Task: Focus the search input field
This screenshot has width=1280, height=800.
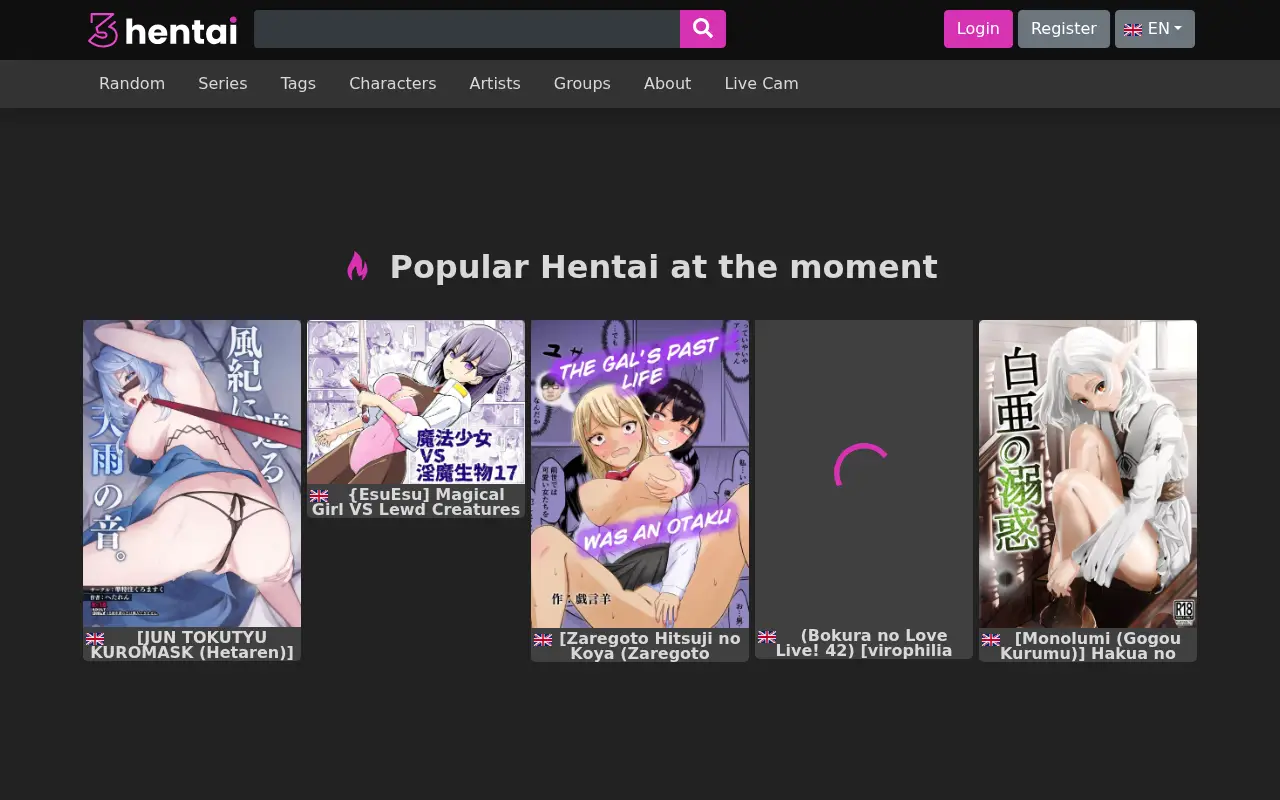Action: point(467,29)
